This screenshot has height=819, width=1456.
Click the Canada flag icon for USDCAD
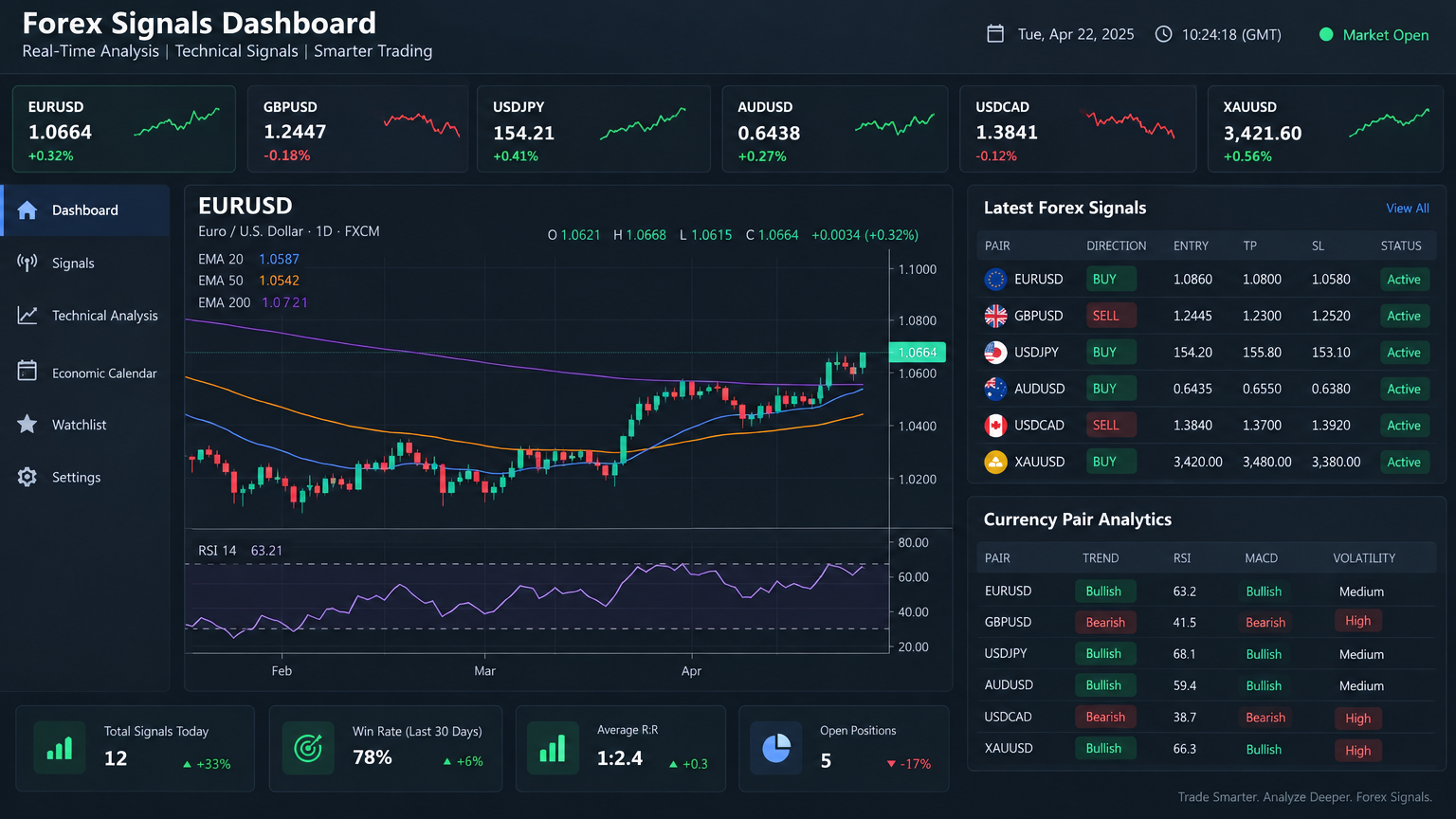(x=995, y=426)
